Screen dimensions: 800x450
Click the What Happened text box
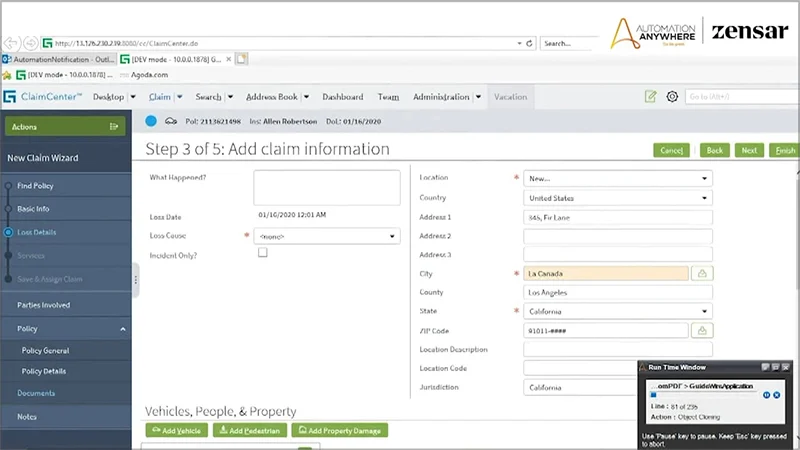tap(327, 188)
